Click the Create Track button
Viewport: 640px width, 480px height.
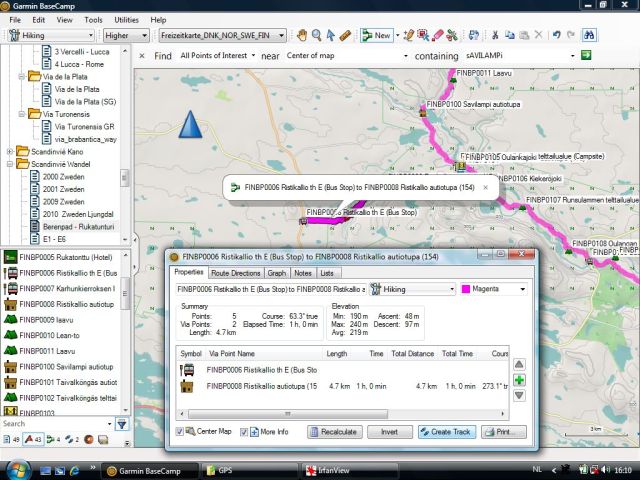[447, 432]
